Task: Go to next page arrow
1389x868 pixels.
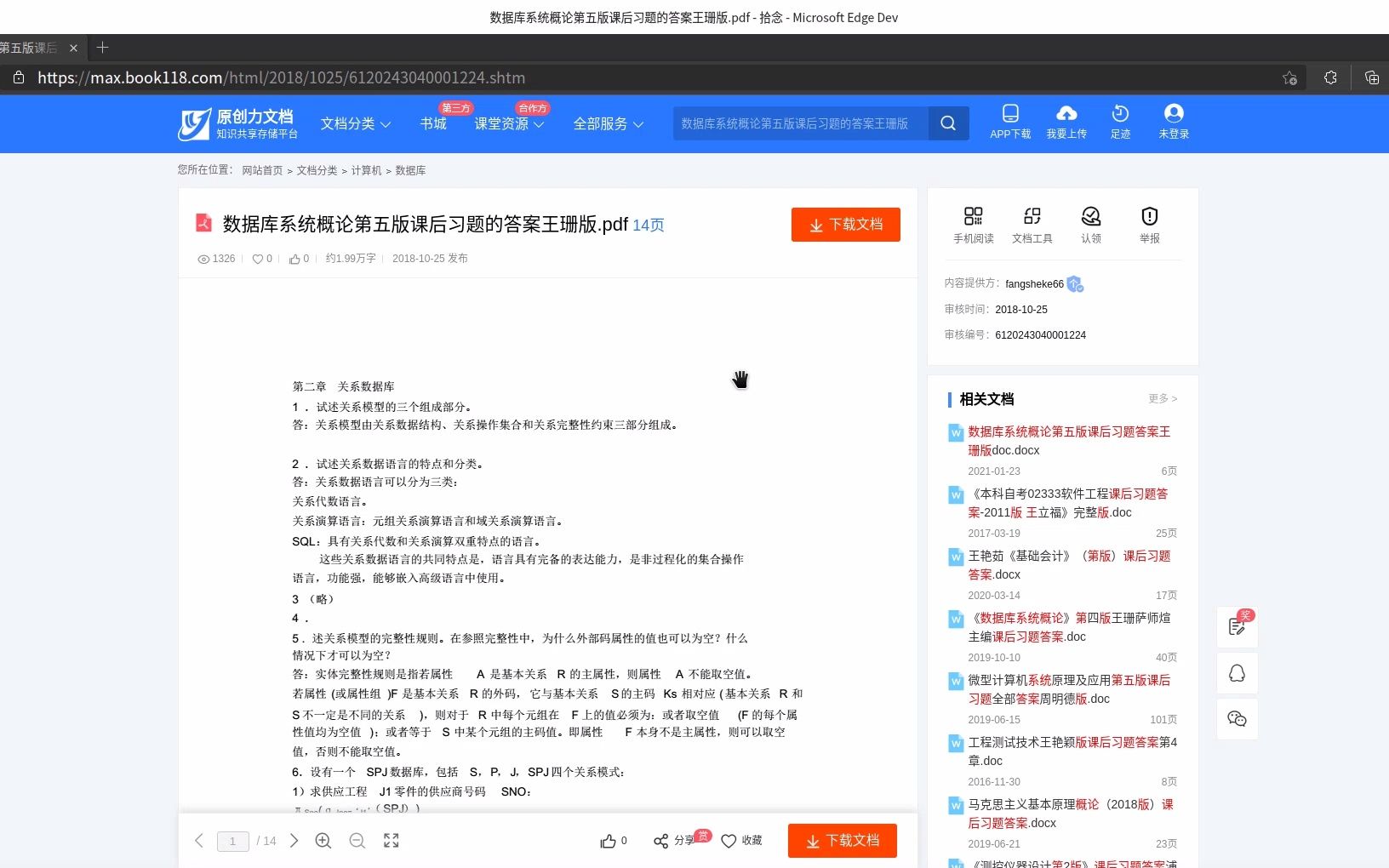Action: [294, 841]
